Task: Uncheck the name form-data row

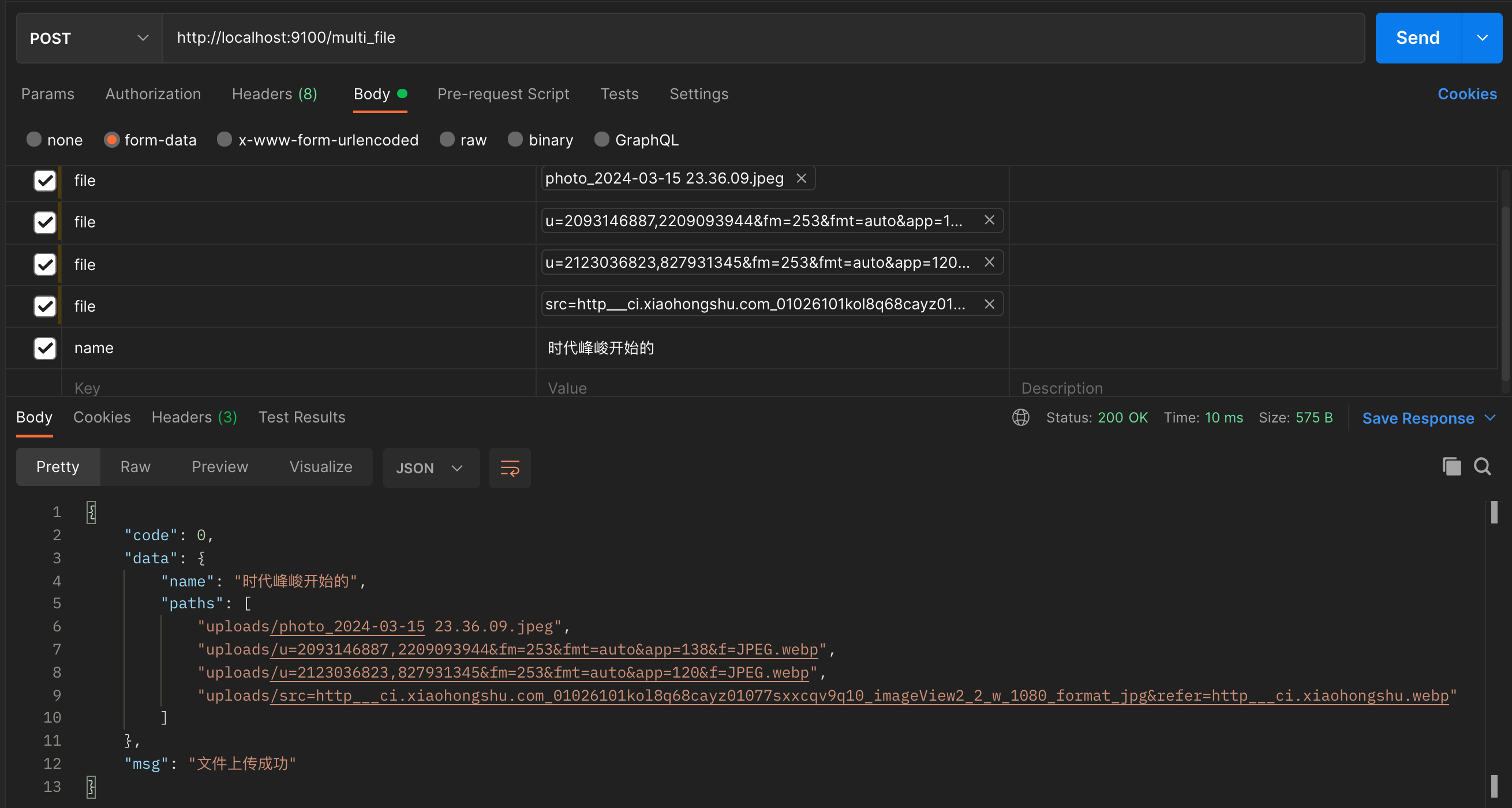Action: [x=44, y=348]
